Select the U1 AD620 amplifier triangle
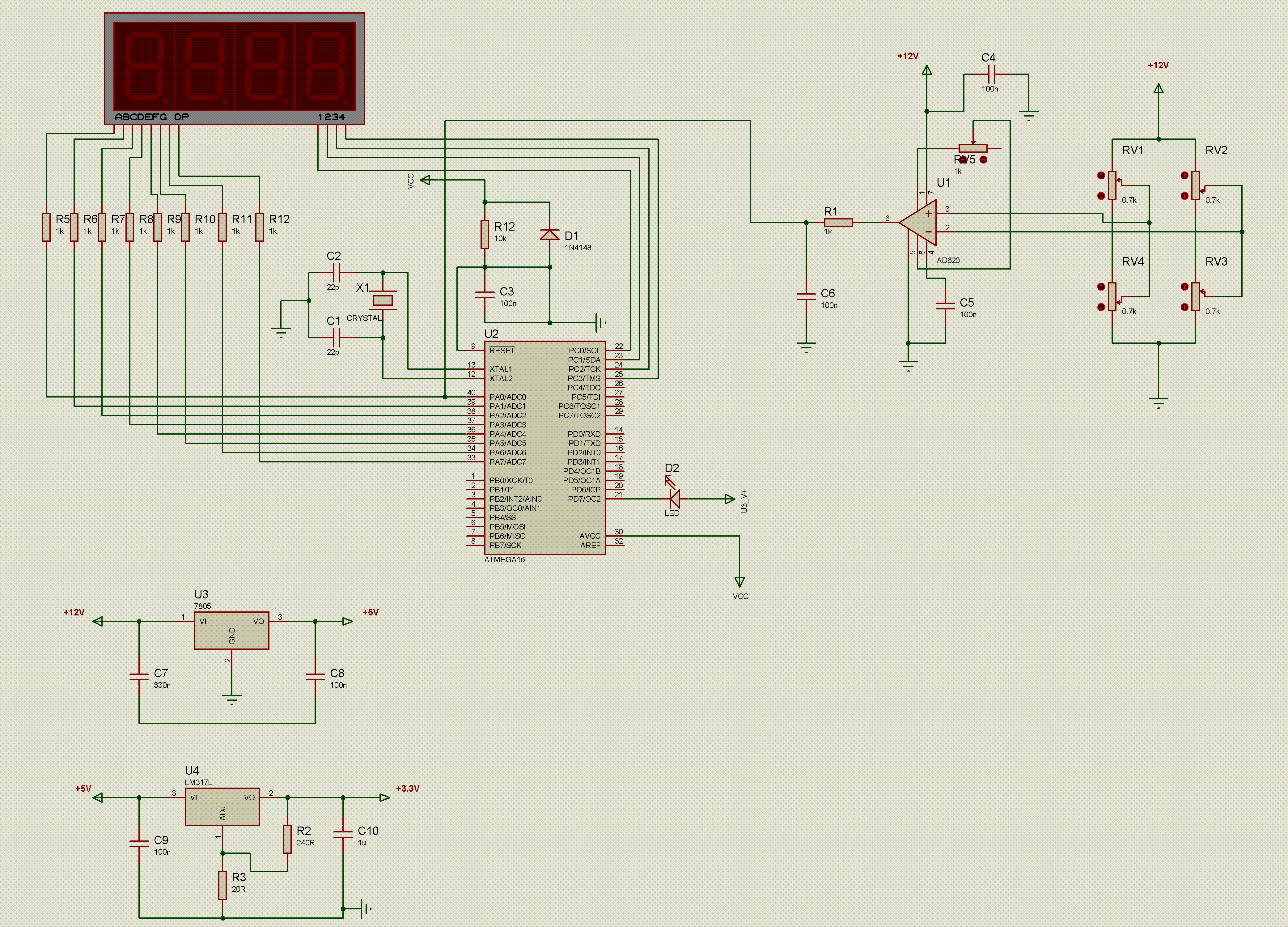The width and height of the screenshot is (1288, 927). click(918, 223)
